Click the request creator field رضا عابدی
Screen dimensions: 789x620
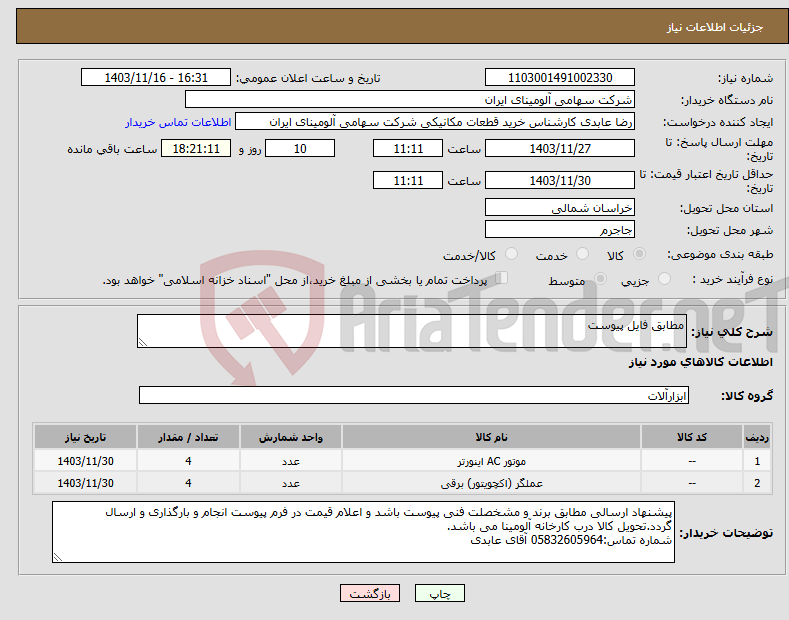(x=435, y=121)
